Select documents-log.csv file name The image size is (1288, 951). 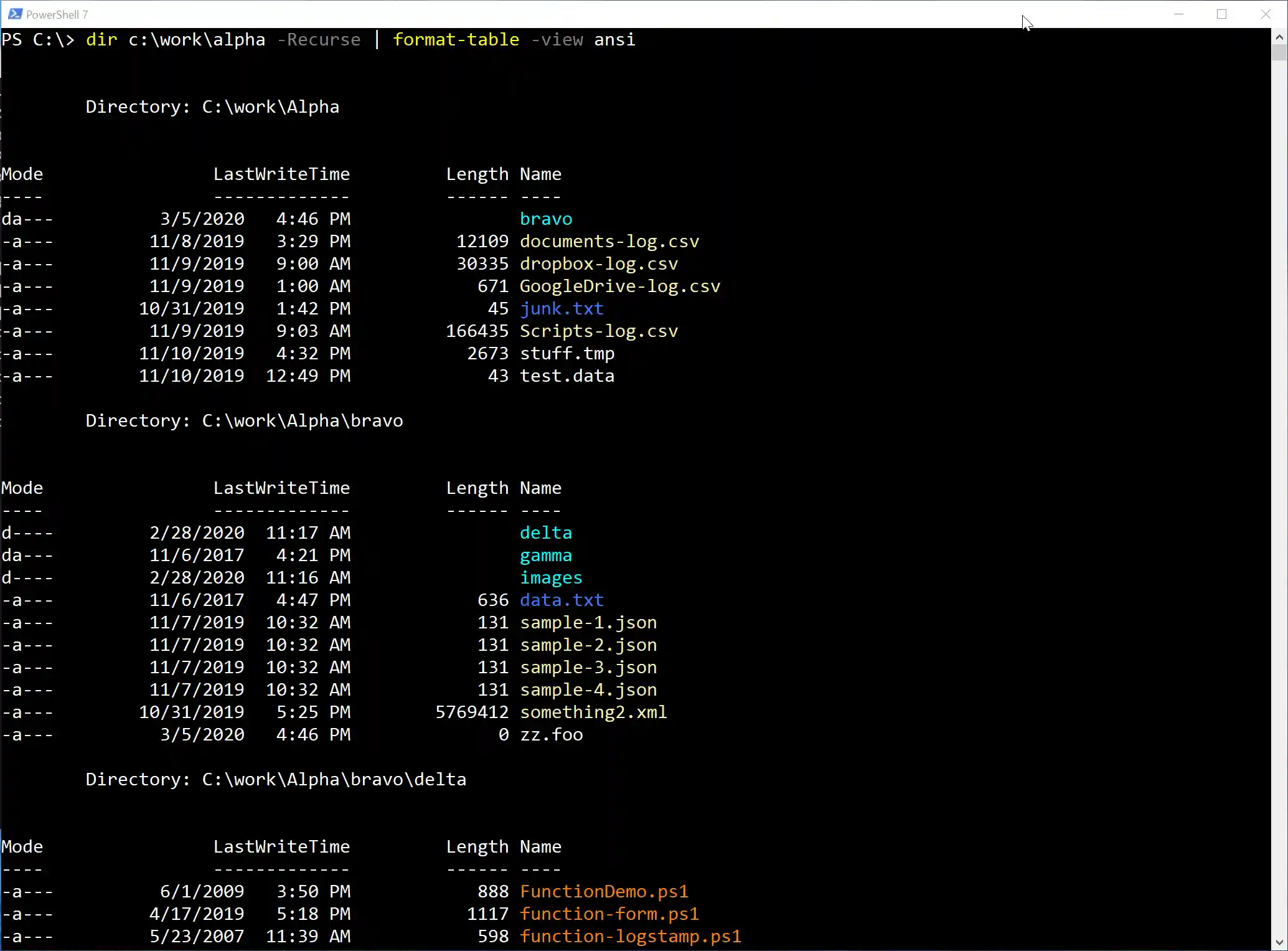609,241
